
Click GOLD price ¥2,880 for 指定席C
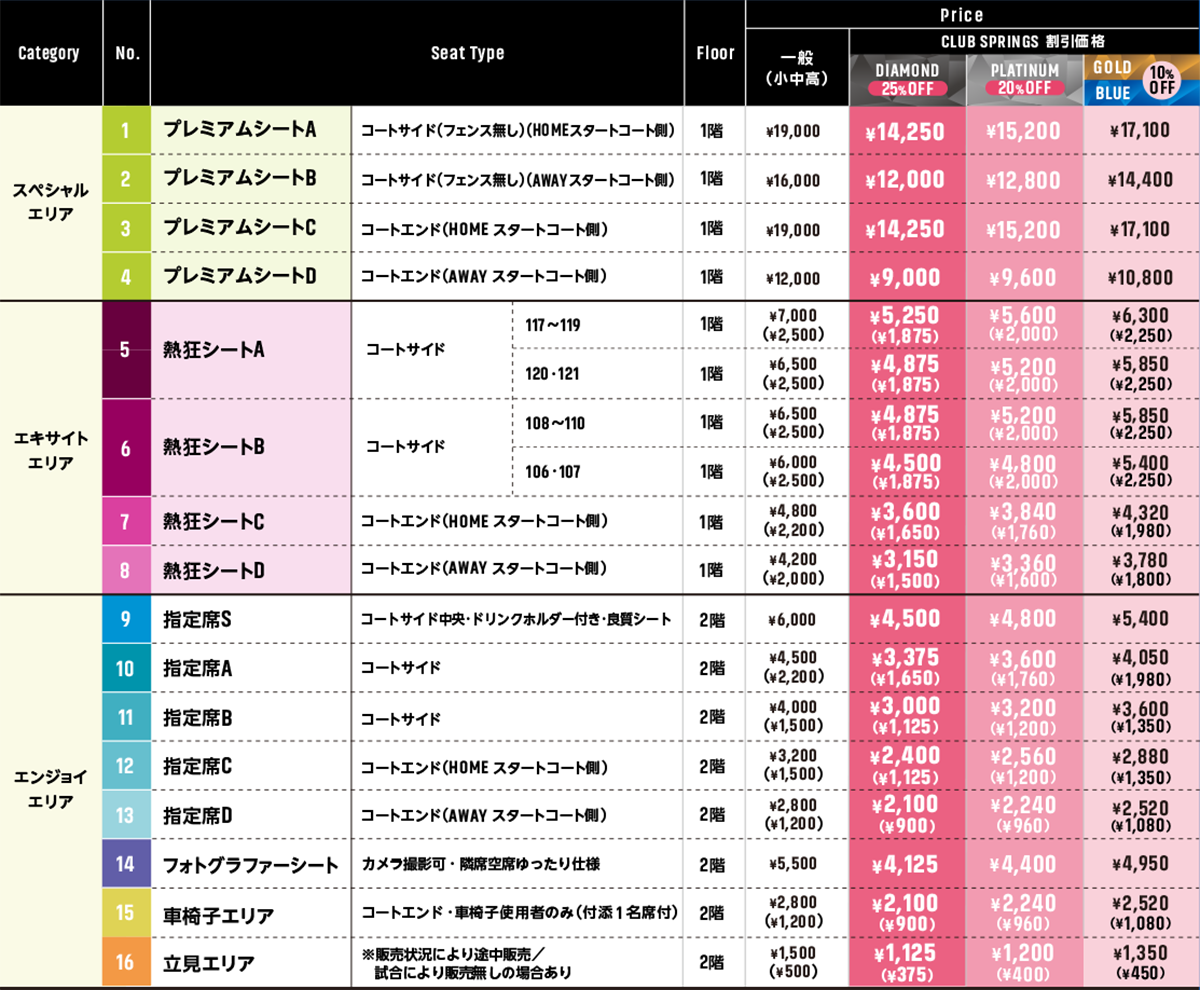point(1139,758)
